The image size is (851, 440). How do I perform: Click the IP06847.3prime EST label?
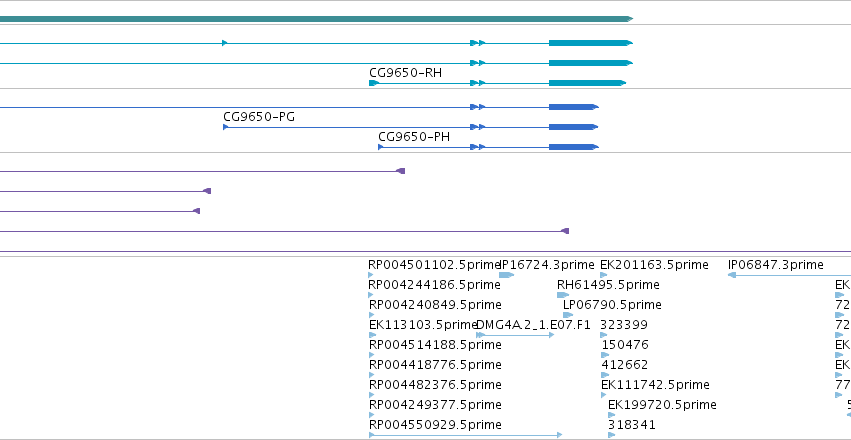pyautogui.click(x=776, y=265)
